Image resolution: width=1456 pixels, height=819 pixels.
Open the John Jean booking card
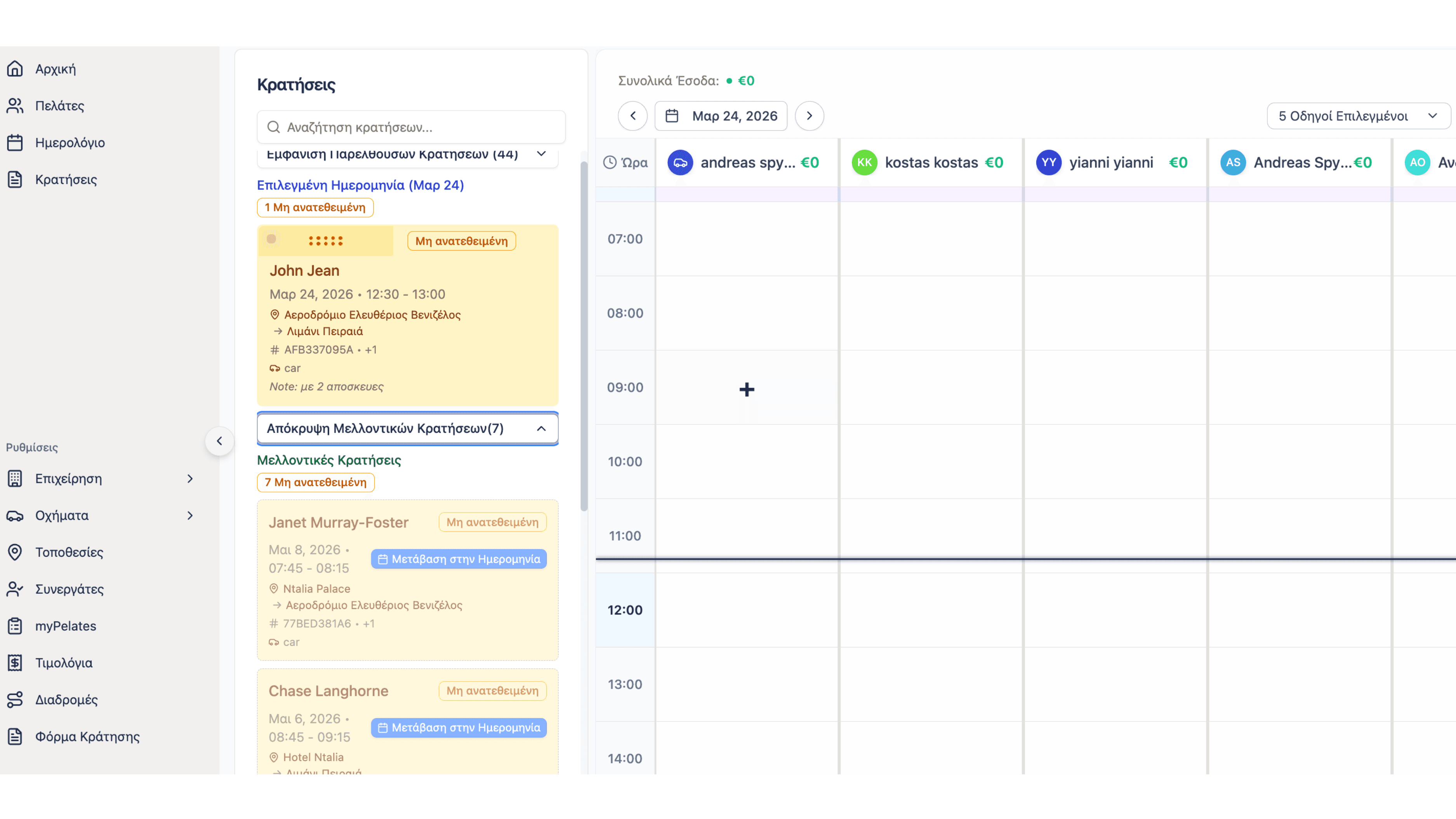point(408,315)
